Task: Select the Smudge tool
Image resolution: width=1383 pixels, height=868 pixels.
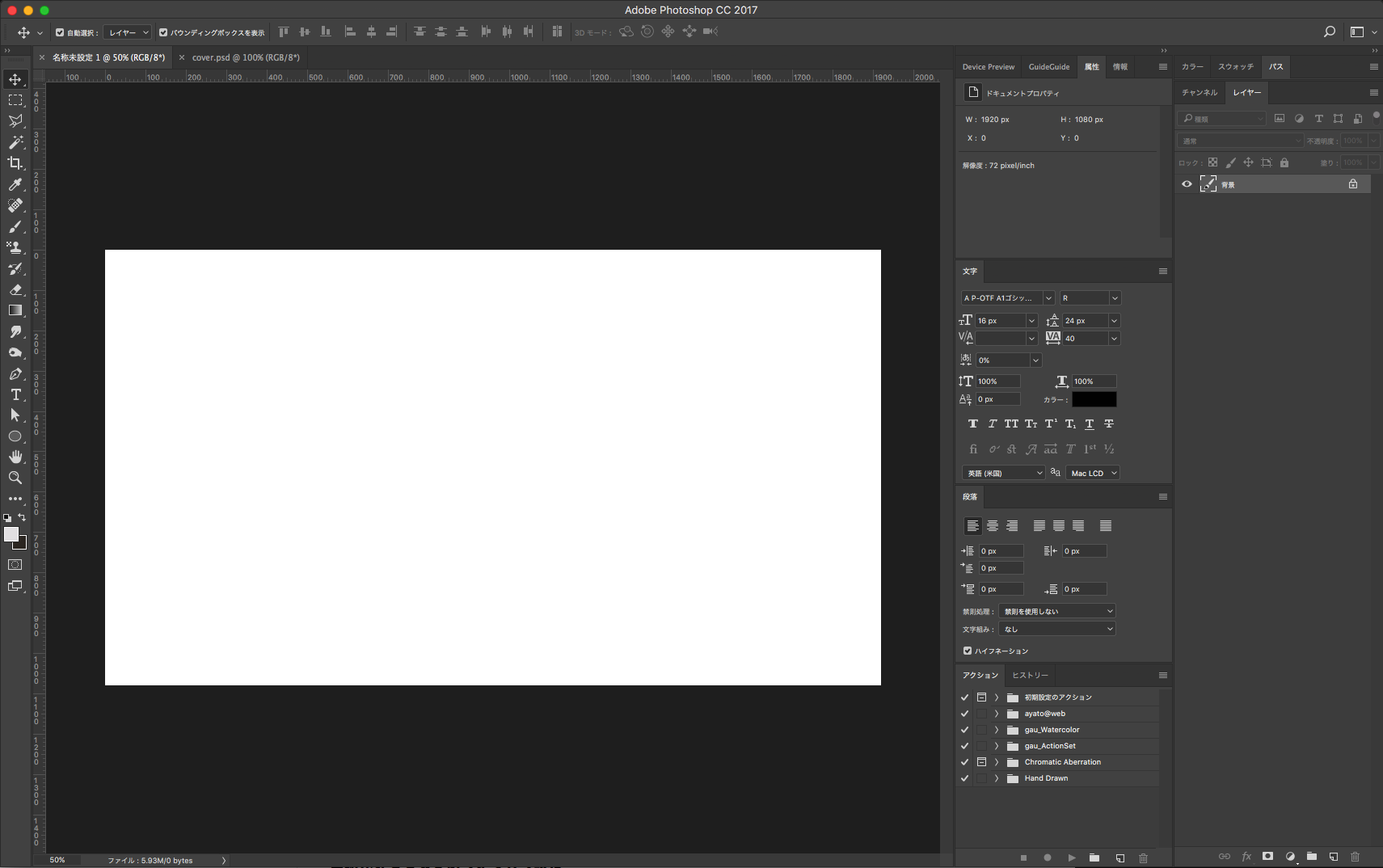Action: click(15, 331)
